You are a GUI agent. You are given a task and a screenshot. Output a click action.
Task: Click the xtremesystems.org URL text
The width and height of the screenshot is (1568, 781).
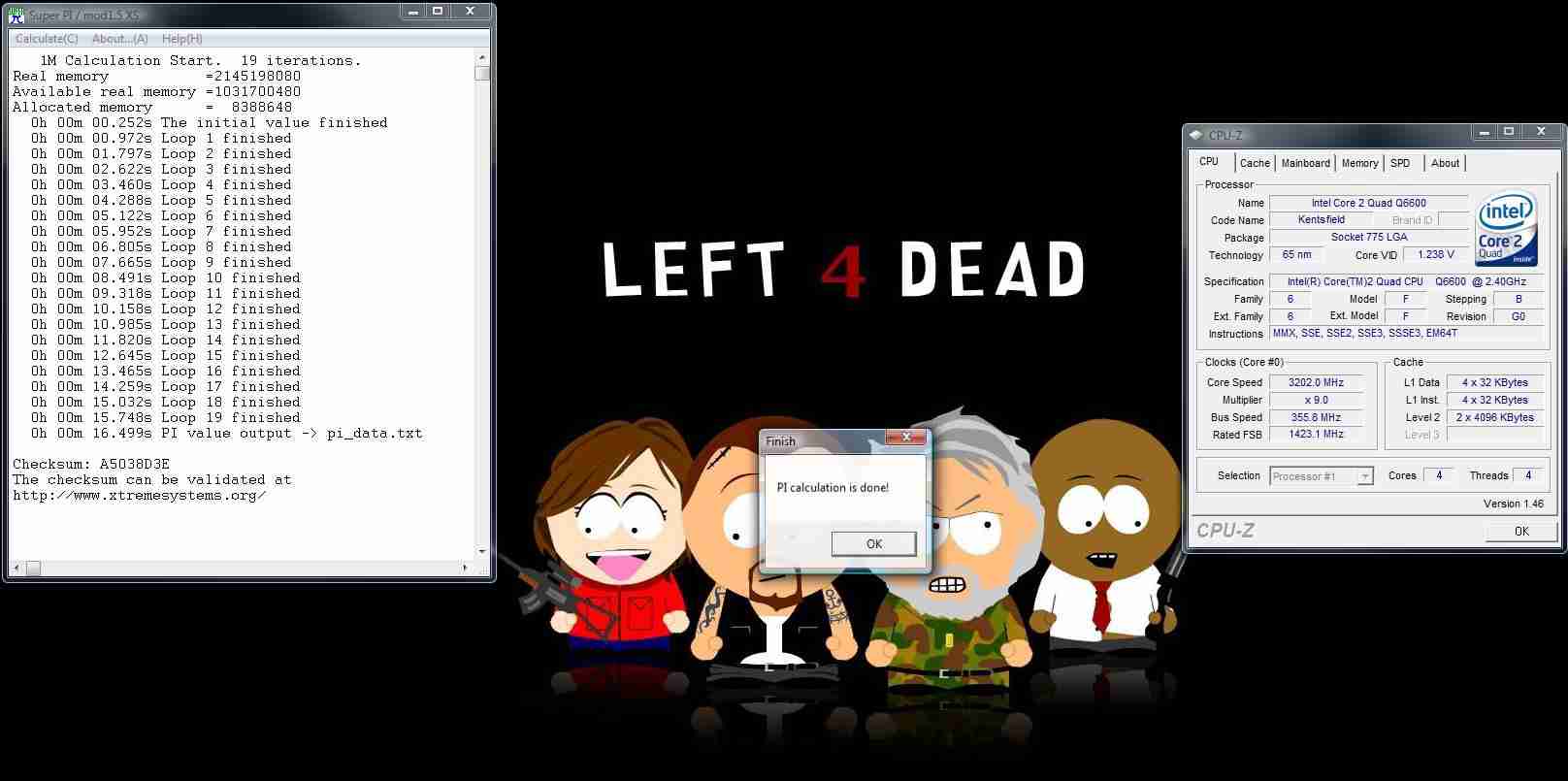tap(140, 496)
